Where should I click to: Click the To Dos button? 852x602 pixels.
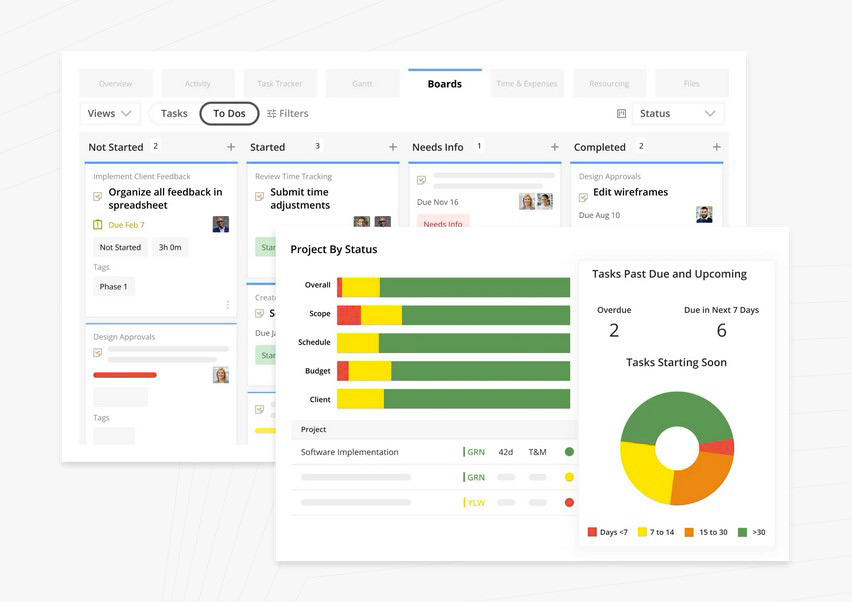(229, 114)
